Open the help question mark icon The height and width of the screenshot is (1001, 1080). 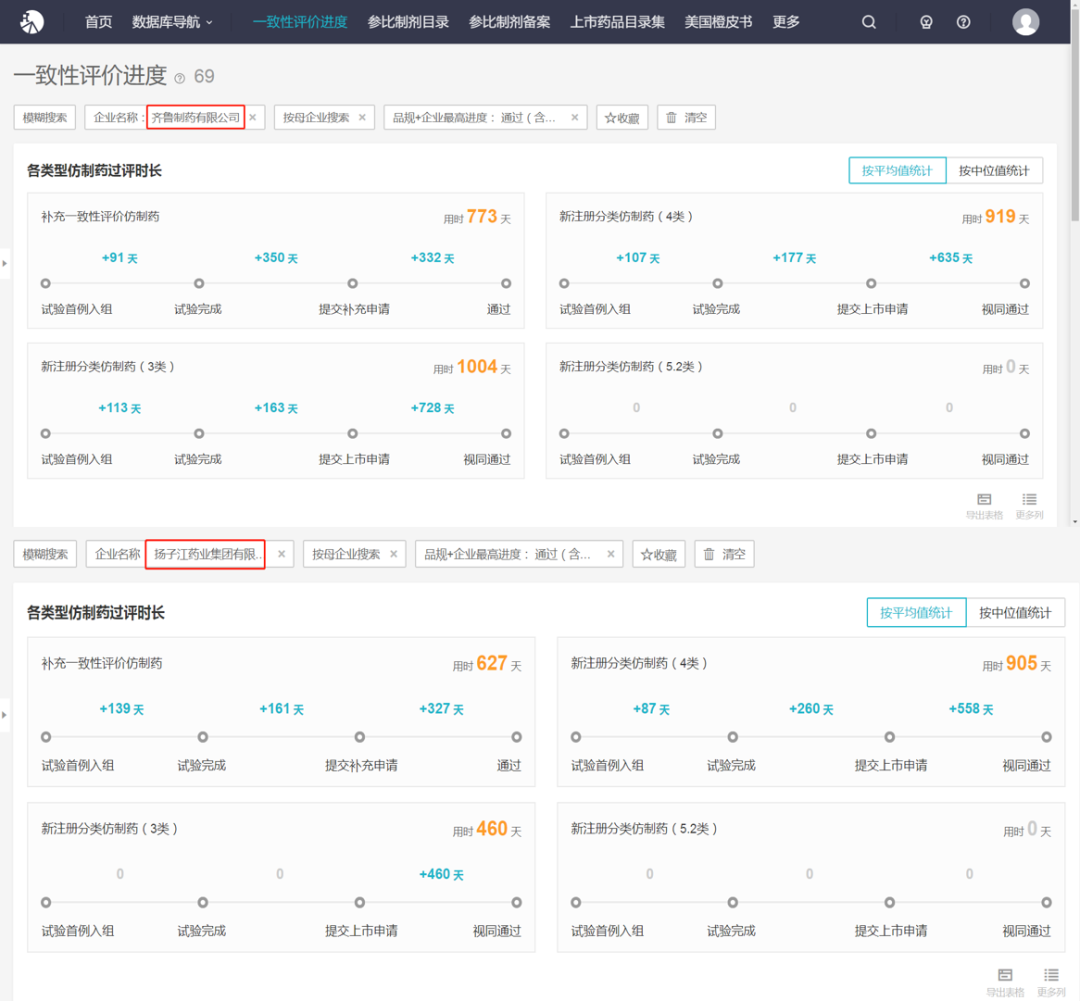tap(964, 22)
